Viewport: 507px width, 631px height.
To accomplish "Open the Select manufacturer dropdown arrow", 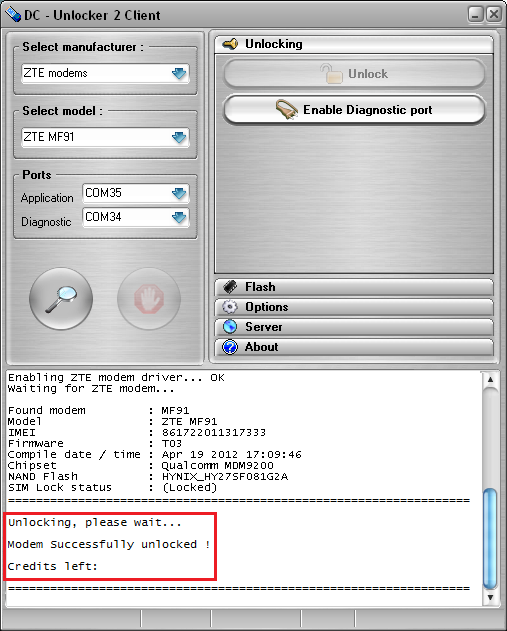I will coord(179,73).
